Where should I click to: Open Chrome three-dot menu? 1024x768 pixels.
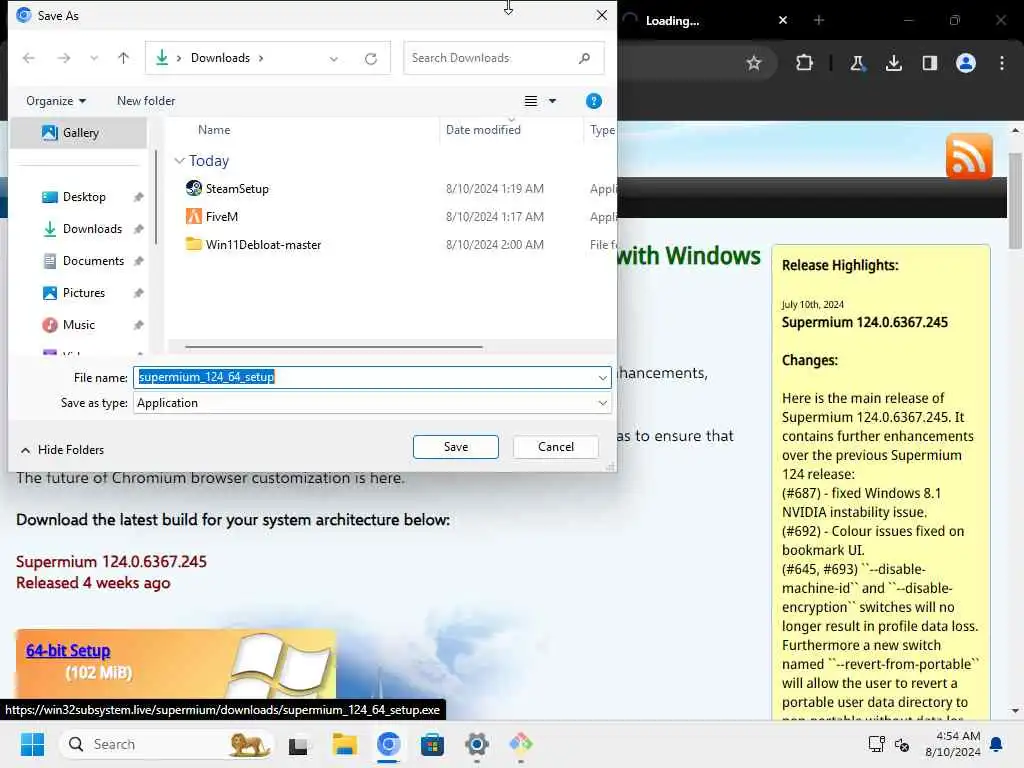click(x=1002, y=63)
